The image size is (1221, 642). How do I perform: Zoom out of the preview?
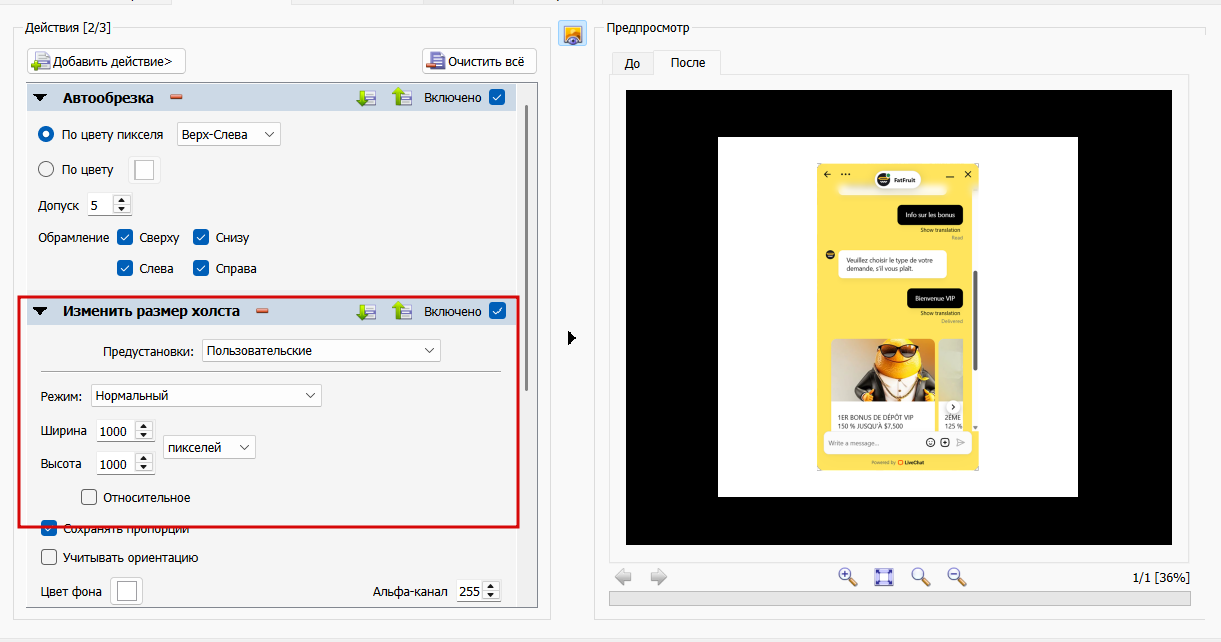click(x=956, y=576)
